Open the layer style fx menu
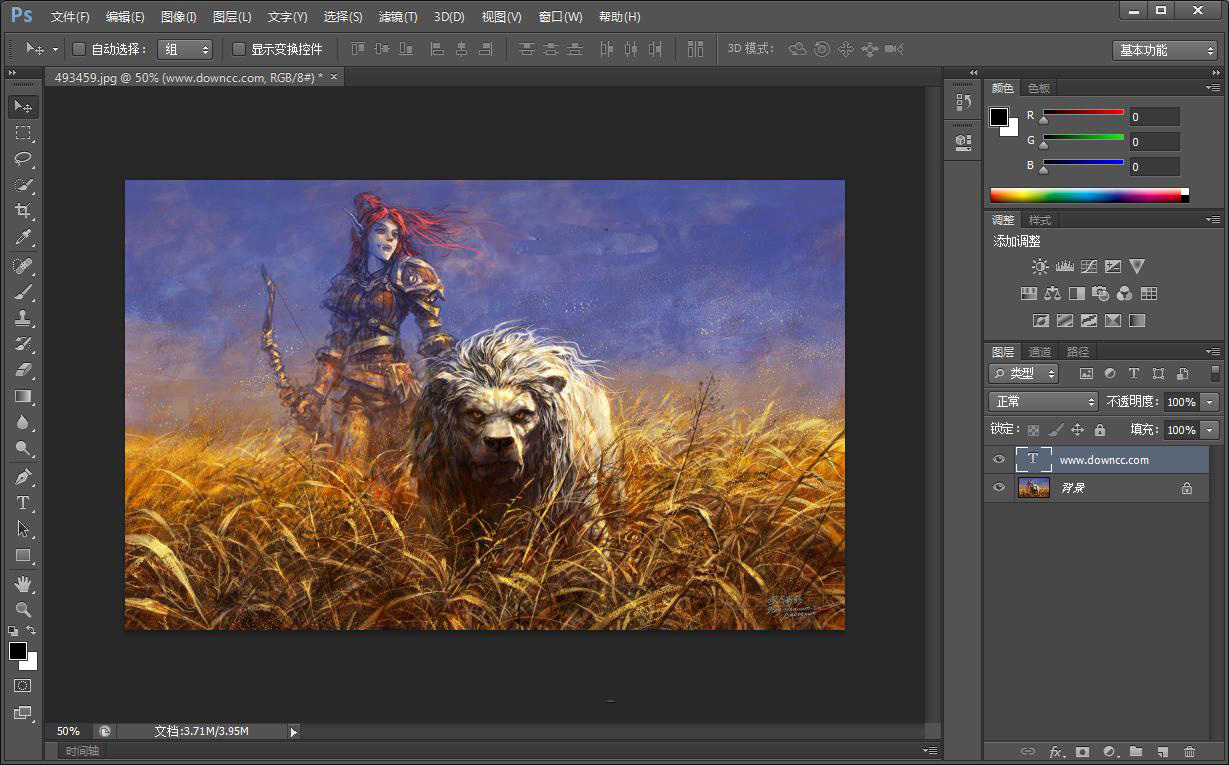The image size is (1229, 765). 1056,752
